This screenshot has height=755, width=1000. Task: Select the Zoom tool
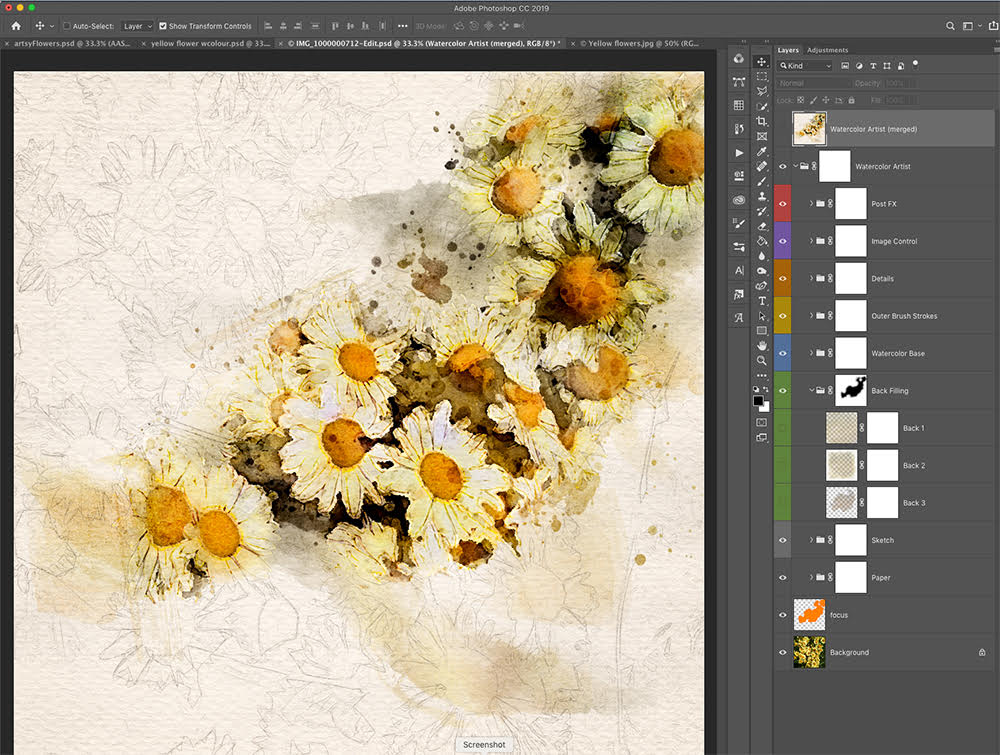click(x=761, y=361)
